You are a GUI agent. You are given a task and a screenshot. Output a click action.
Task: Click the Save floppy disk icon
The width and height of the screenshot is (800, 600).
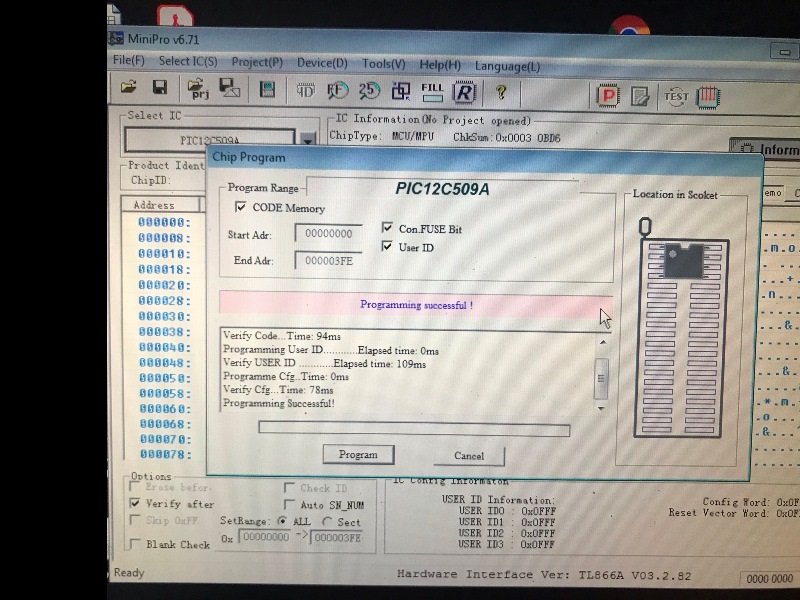(x=159, y=89)
